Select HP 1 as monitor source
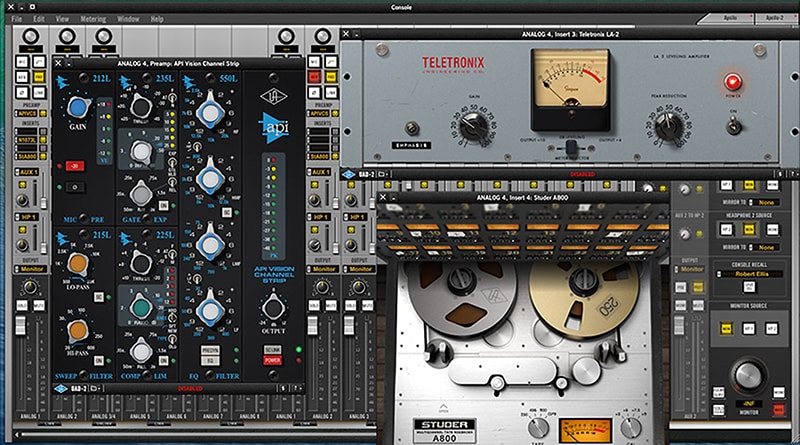 (x=748, y=328)
